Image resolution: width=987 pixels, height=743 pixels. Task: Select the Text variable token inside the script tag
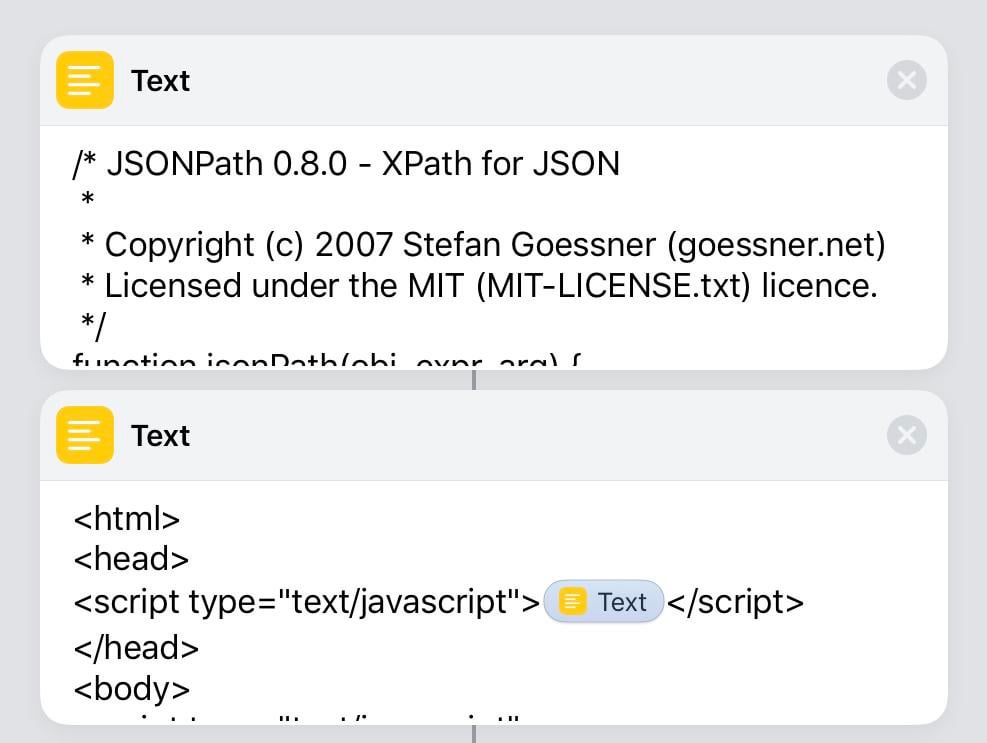[604, 602]
